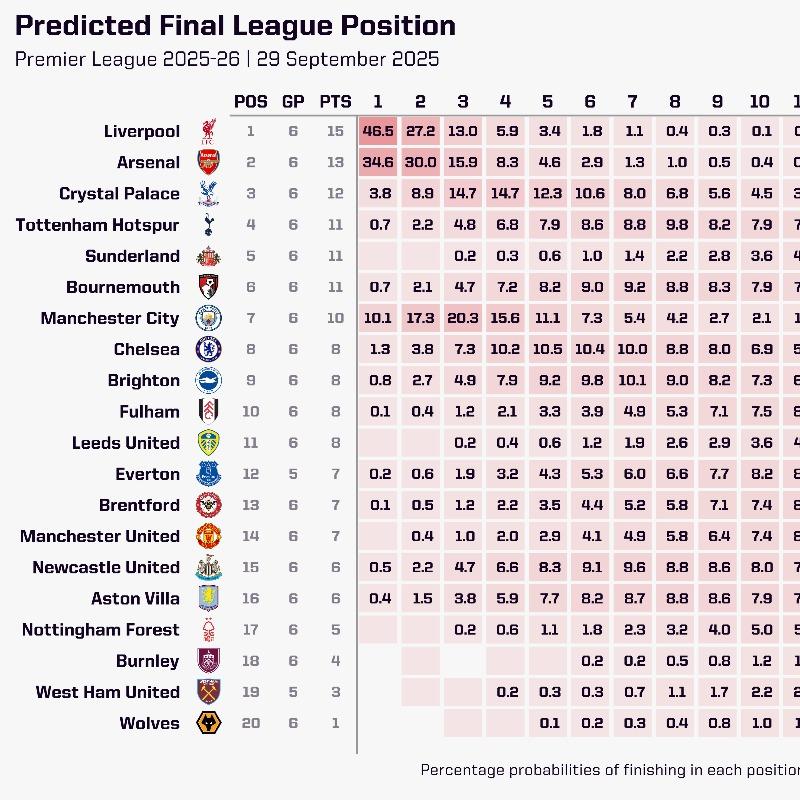Click Arsenal's 34.6 probability cell
Viewport: 800px width, 800px height.
378,162
